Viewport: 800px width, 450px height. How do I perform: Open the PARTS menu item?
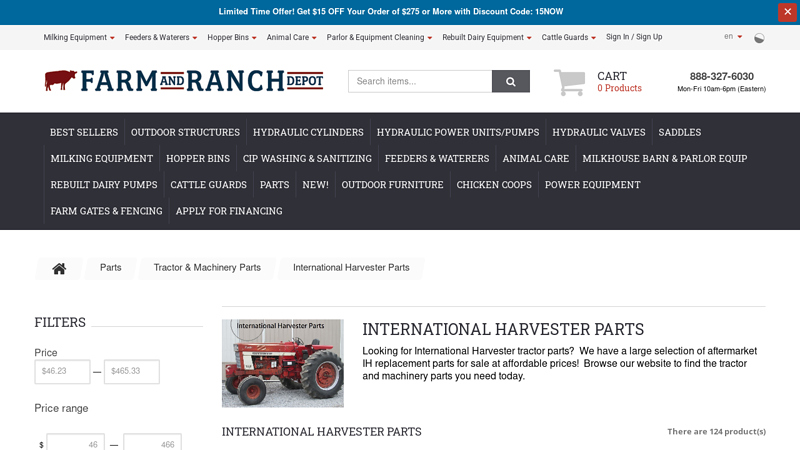tap(274, 185)
